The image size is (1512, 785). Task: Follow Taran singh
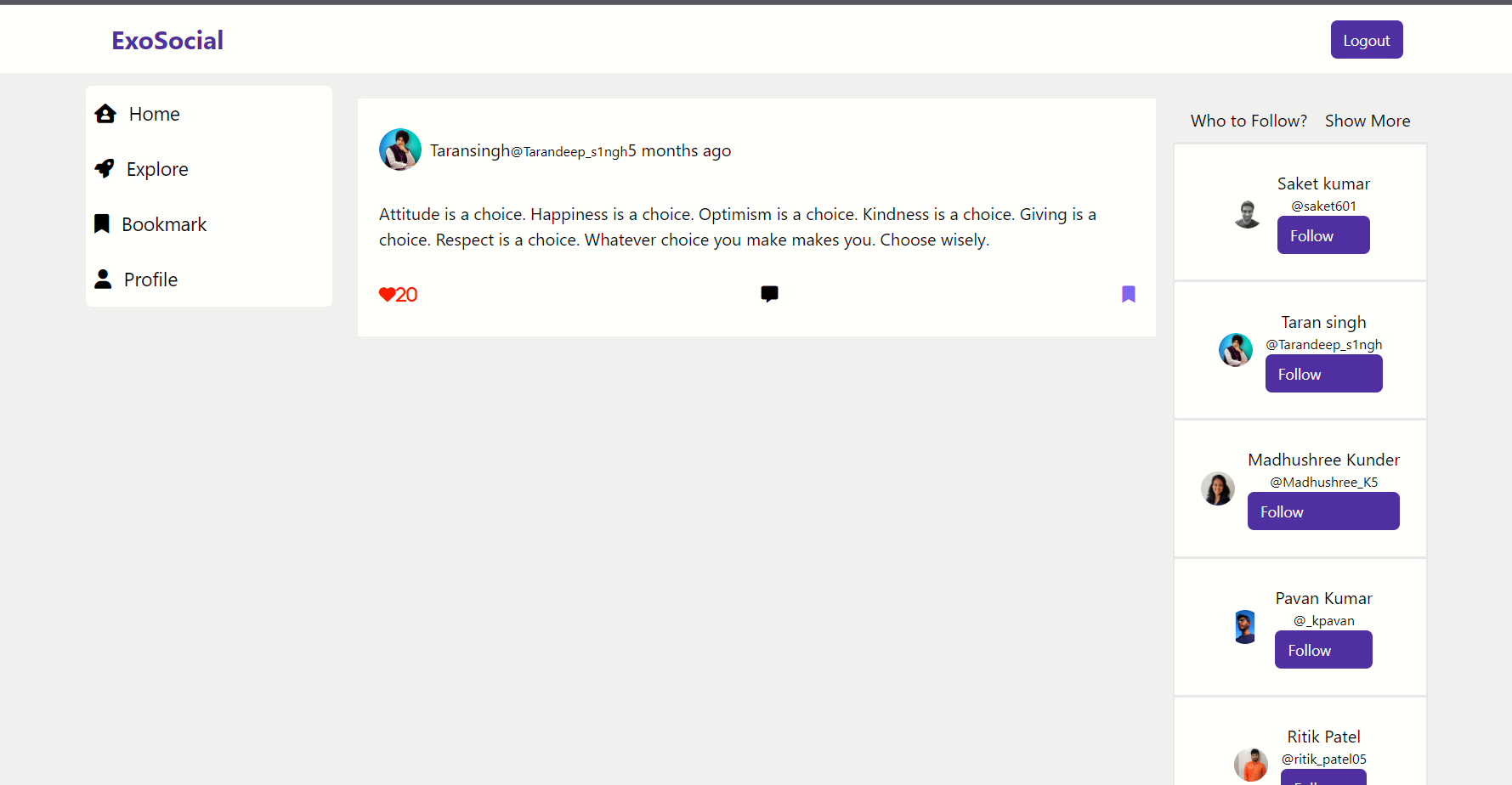coord(1323,374)
